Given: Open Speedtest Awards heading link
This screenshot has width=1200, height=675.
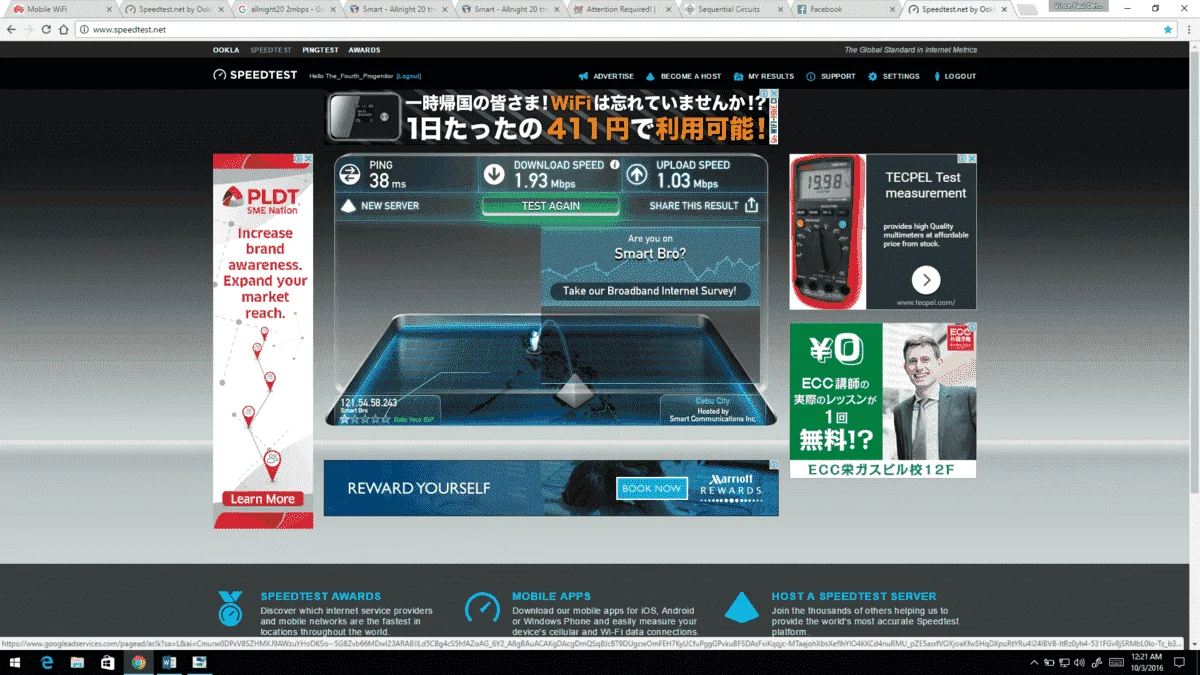Looking at the screenshot, I should pyautogui.click(x=320, y=596).
